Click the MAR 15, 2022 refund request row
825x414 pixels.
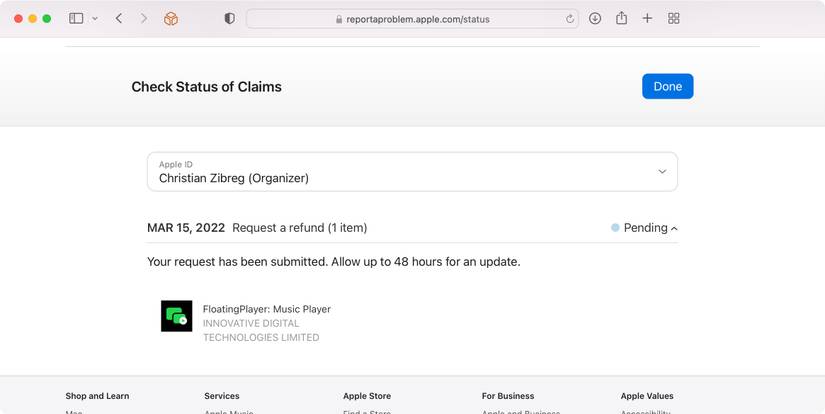(257, 228)
